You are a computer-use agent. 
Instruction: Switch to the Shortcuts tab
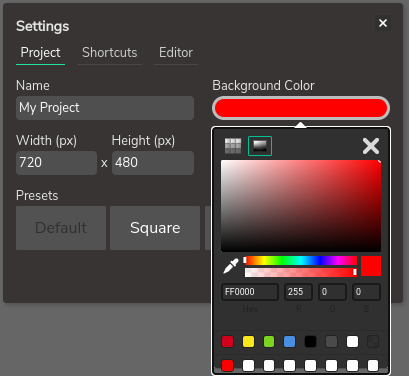point(110,53)
